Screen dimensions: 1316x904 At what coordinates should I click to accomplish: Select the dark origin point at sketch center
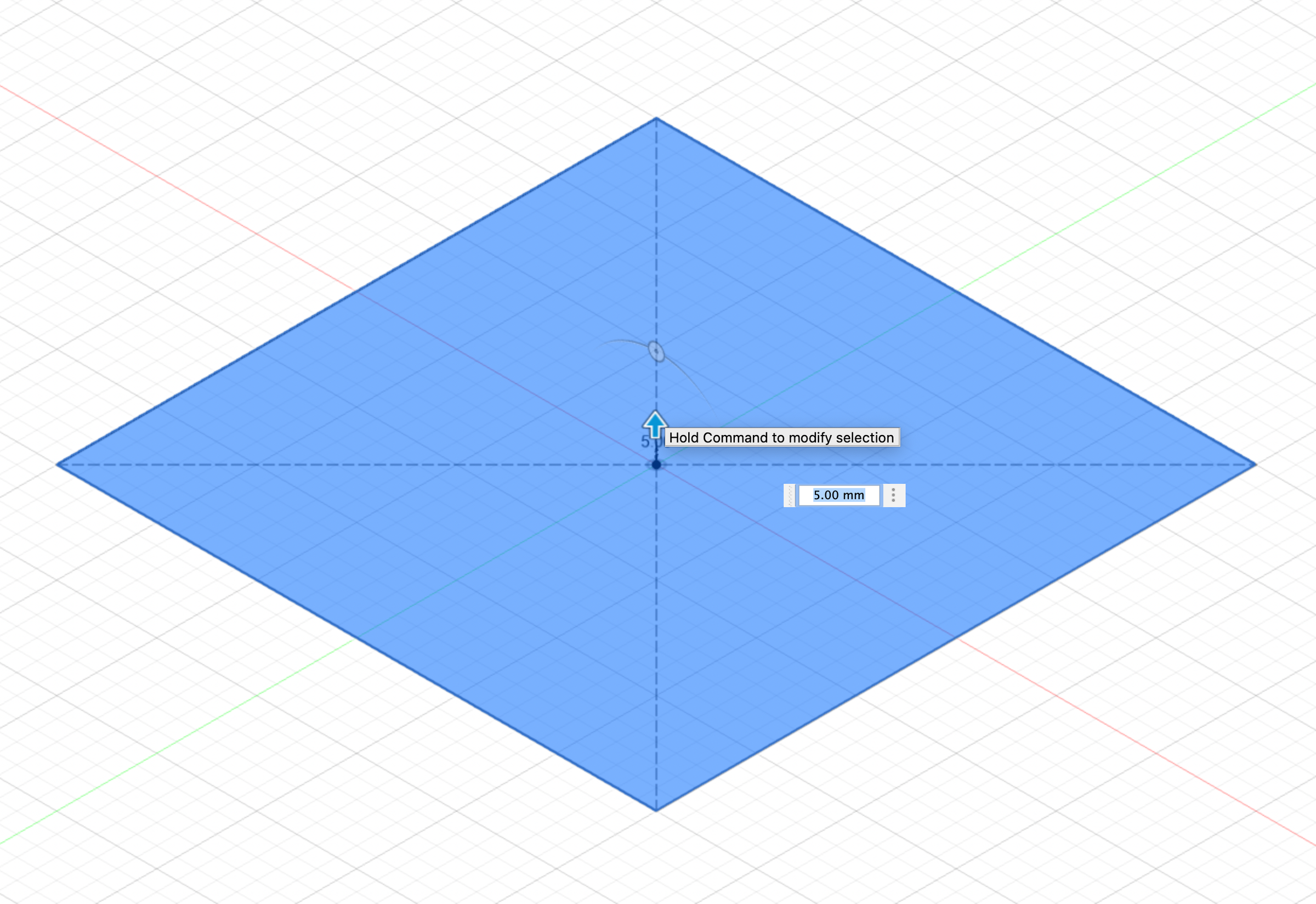click(x=656, y=465)
